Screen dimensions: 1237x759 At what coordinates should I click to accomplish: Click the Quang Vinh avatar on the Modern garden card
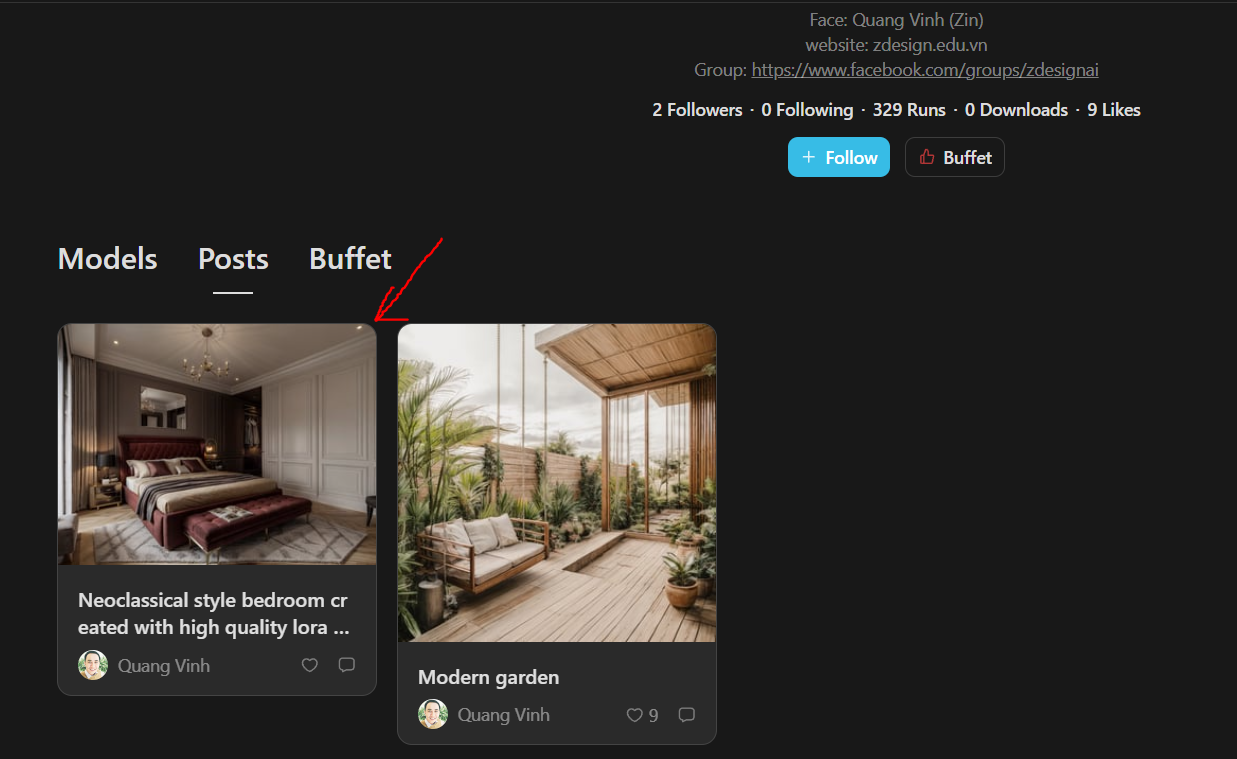point(433,714)
